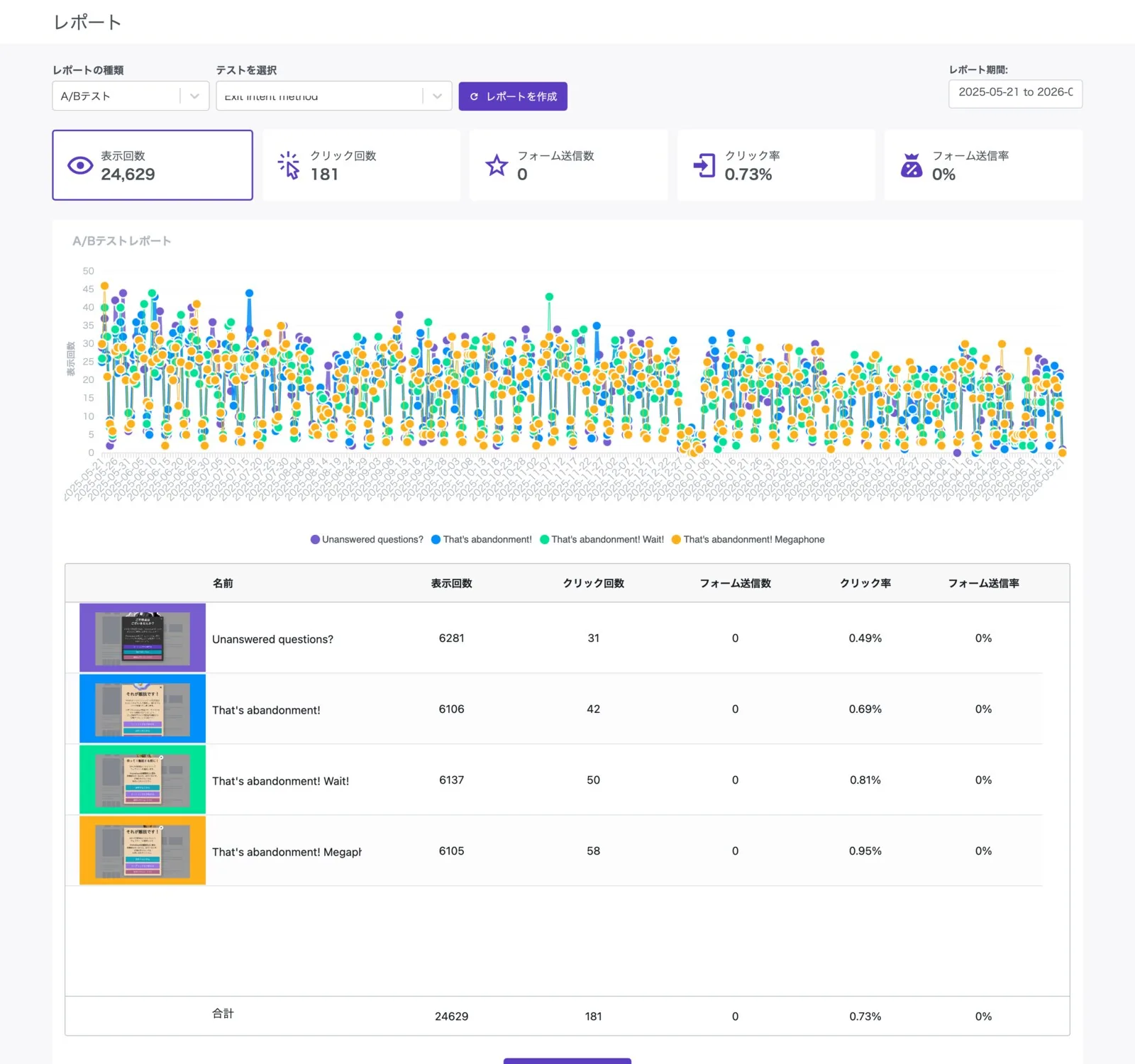Open the レポートの種類 A/Bテスト dropdown

(131, 96)
